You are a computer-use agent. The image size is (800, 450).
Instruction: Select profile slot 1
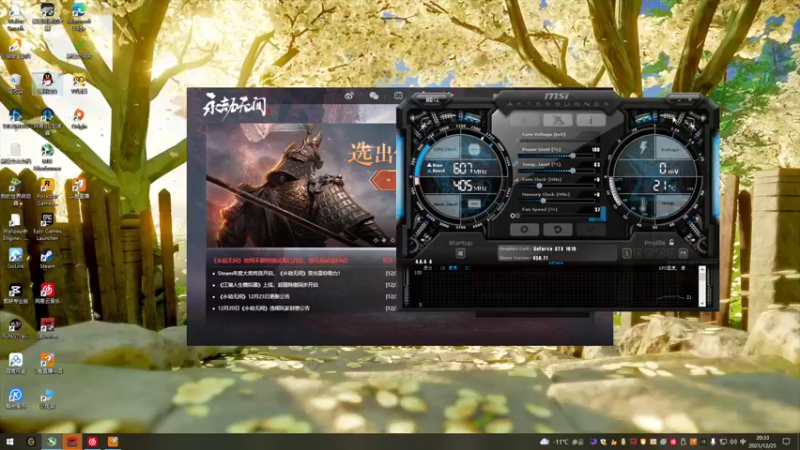coord(627,253)
